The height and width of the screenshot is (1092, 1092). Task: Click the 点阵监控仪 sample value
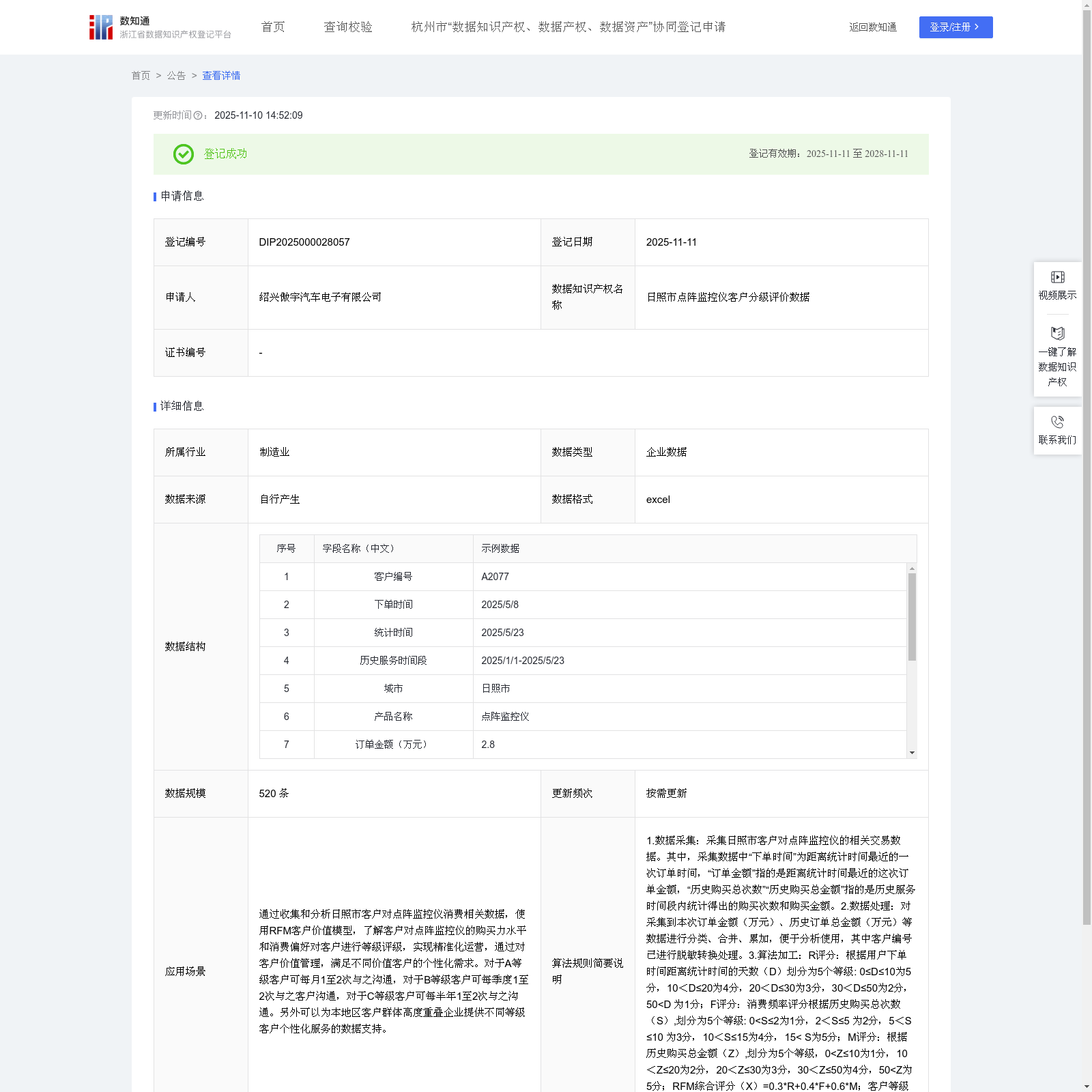pos(505,717)
